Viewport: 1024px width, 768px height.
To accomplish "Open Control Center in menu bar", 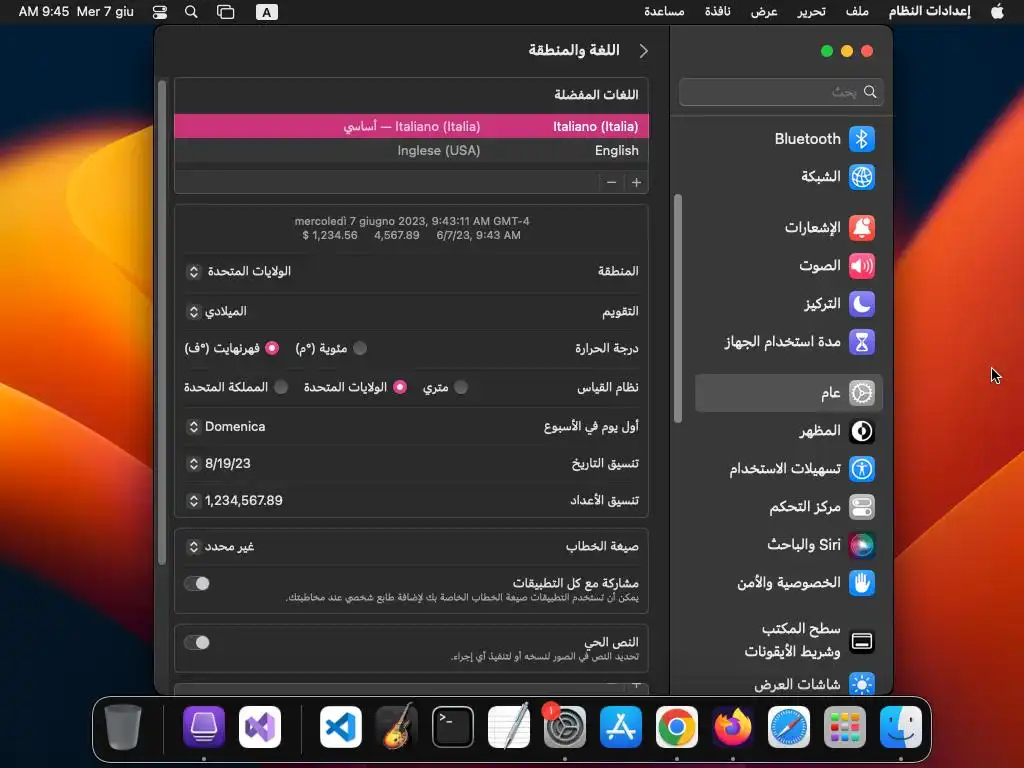I will [159, 12].
